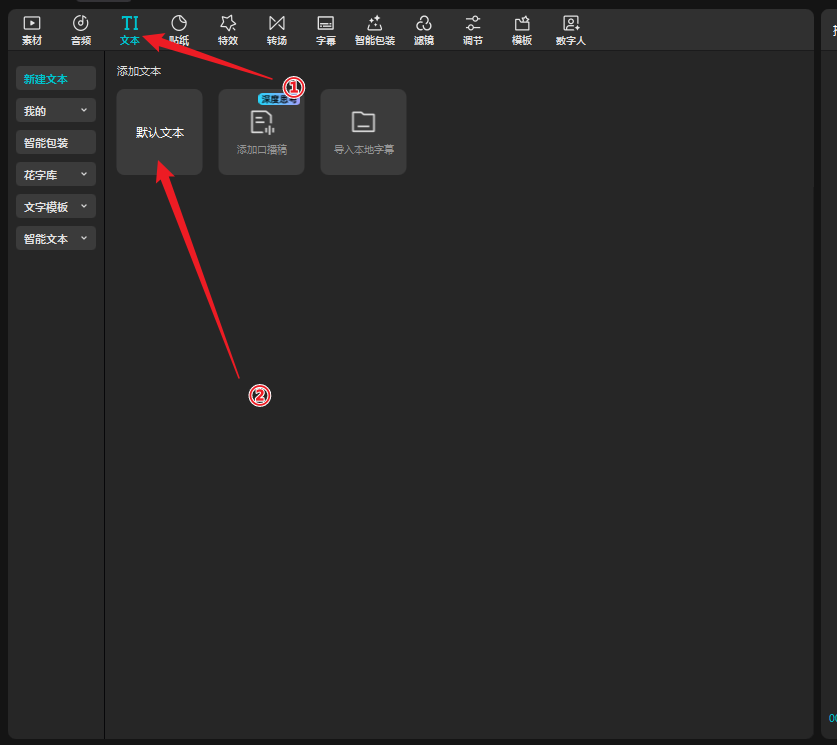Switch to the 模板 (Templates) tab
This screenshot has height=745, width=837.
tap(522, 30)
